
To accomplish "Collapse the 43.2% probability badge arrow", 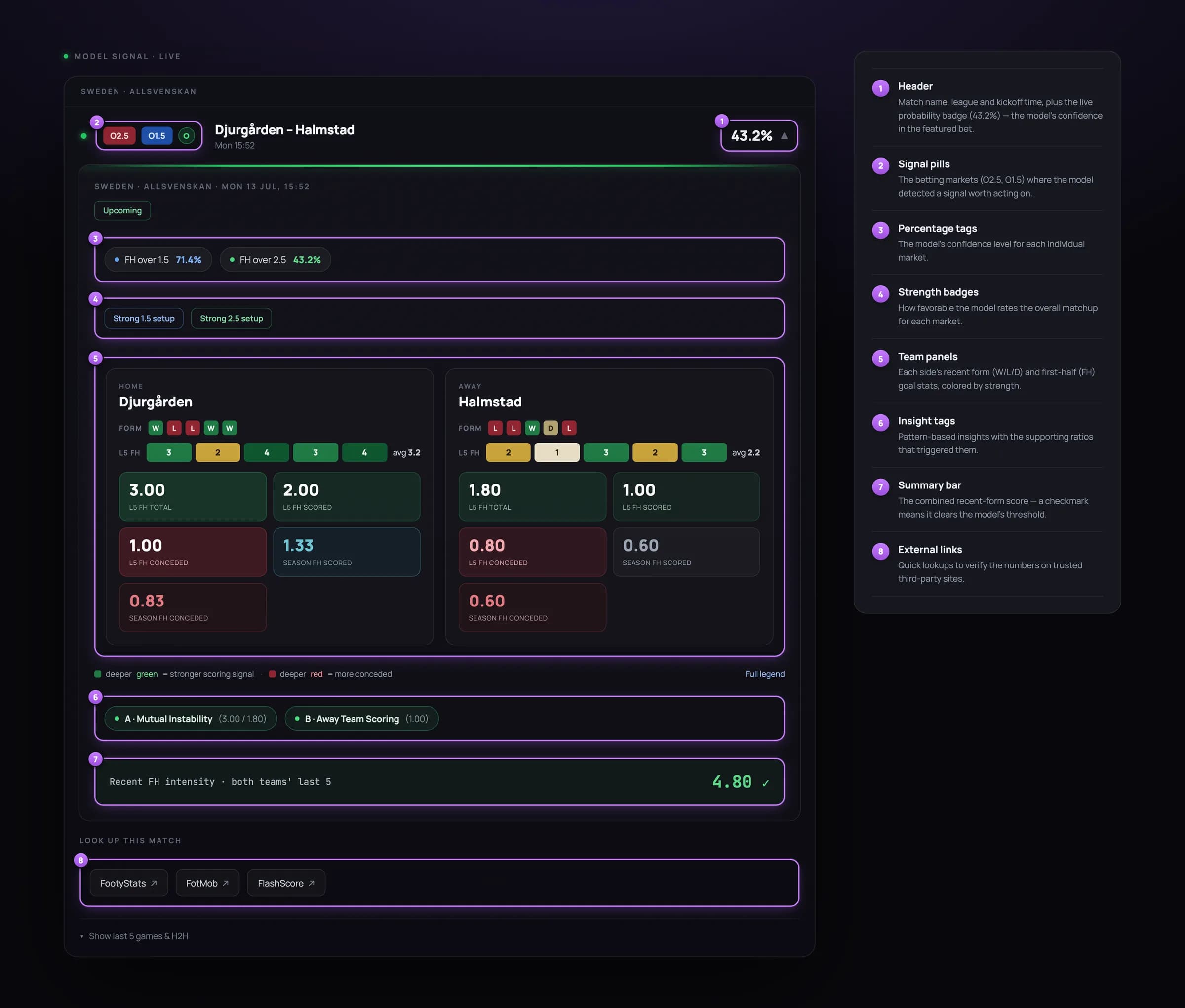I will click(785, 135).
